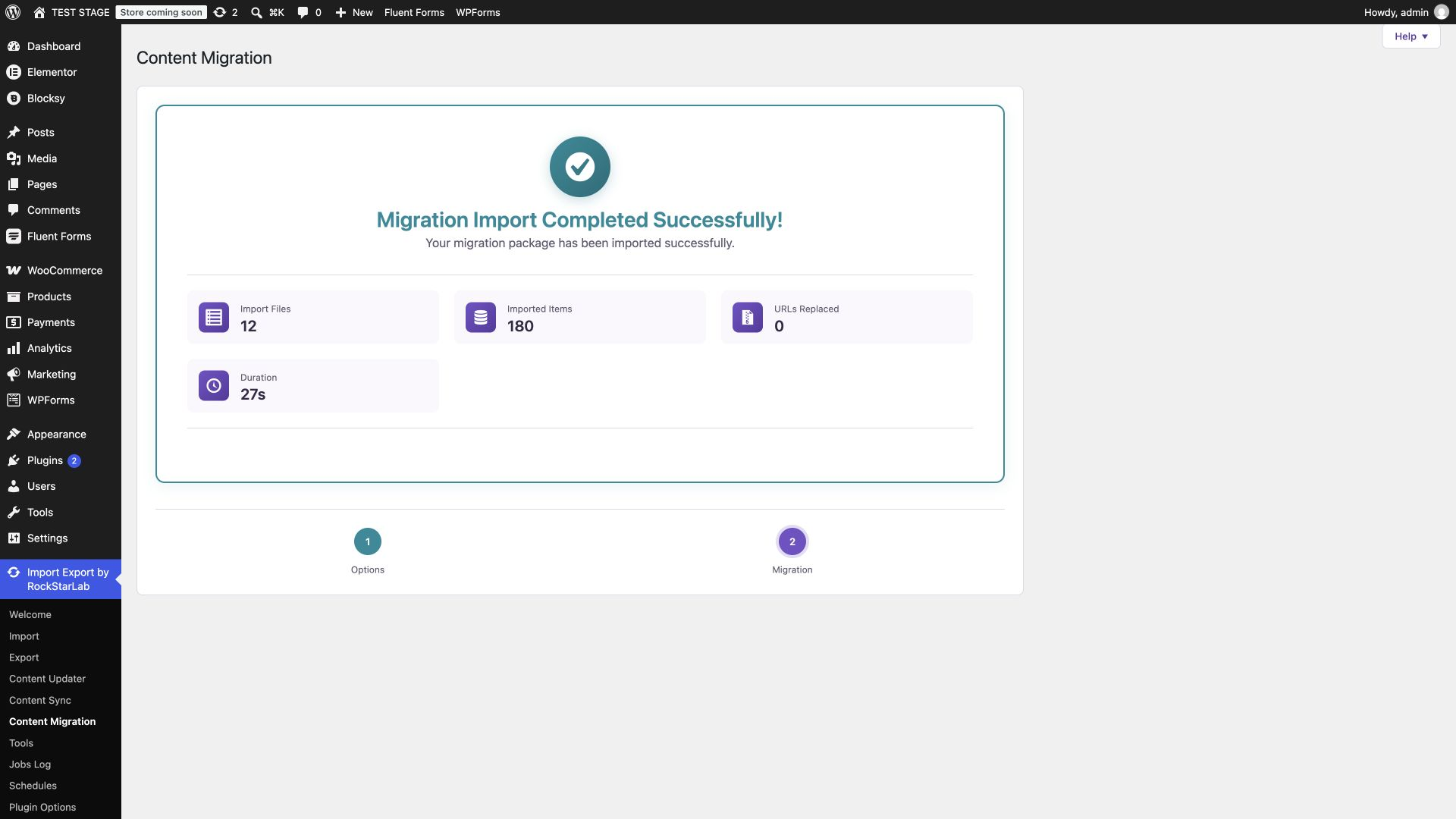Click the Pages icon in sidebar
The width and height of the screenshot is (1456, 819).
click(13, 184)
